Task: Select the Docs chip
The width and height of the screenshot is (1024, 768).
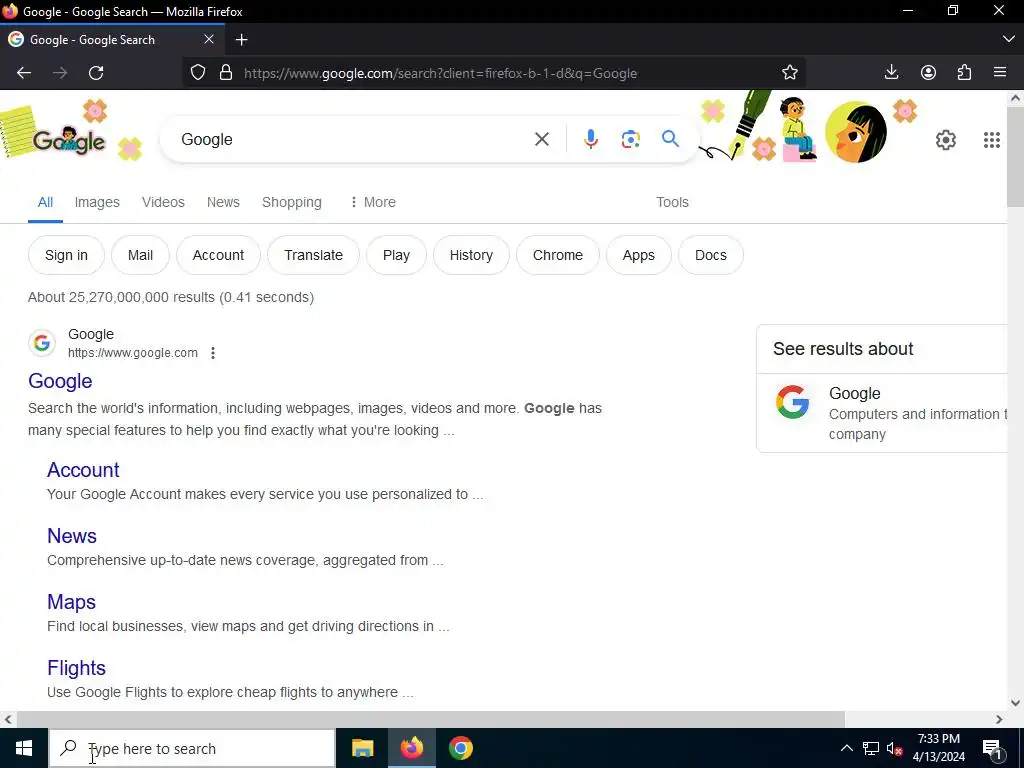Action: 711,255
